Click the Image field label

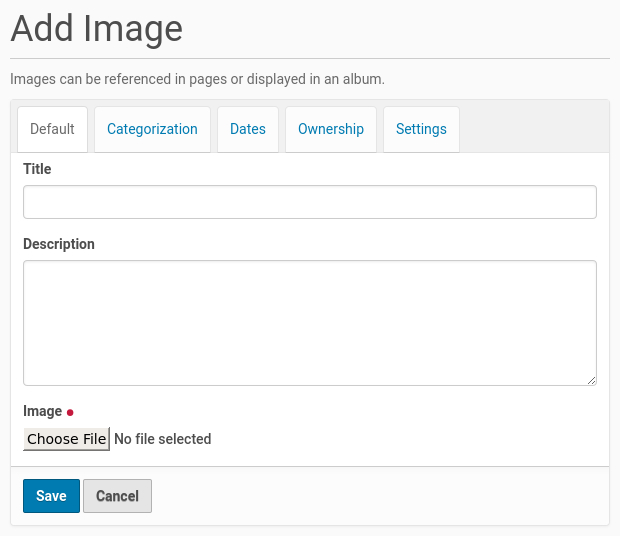[42, 411]
